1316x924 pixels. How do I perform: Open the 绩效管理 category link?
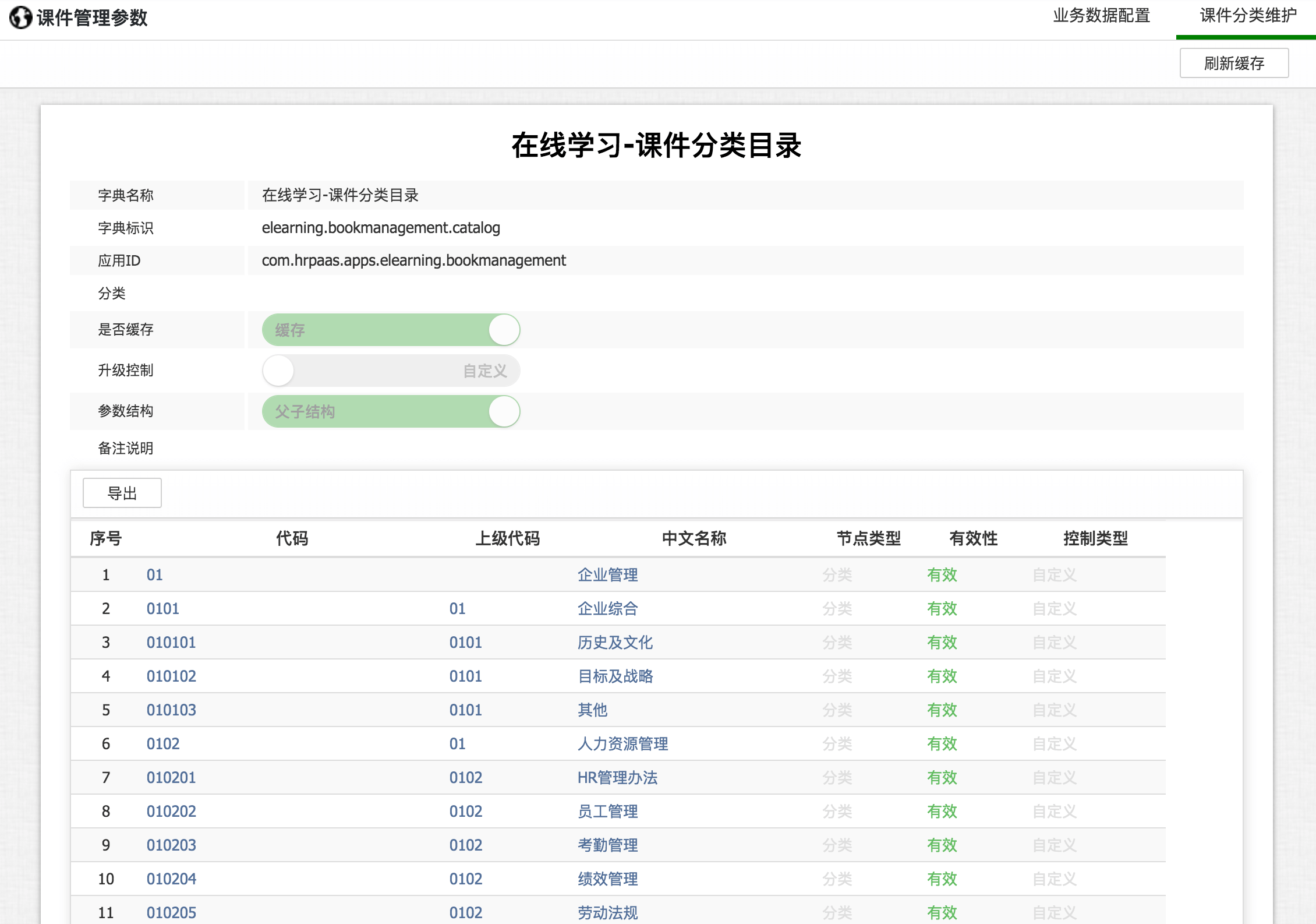tap(607, 879)
